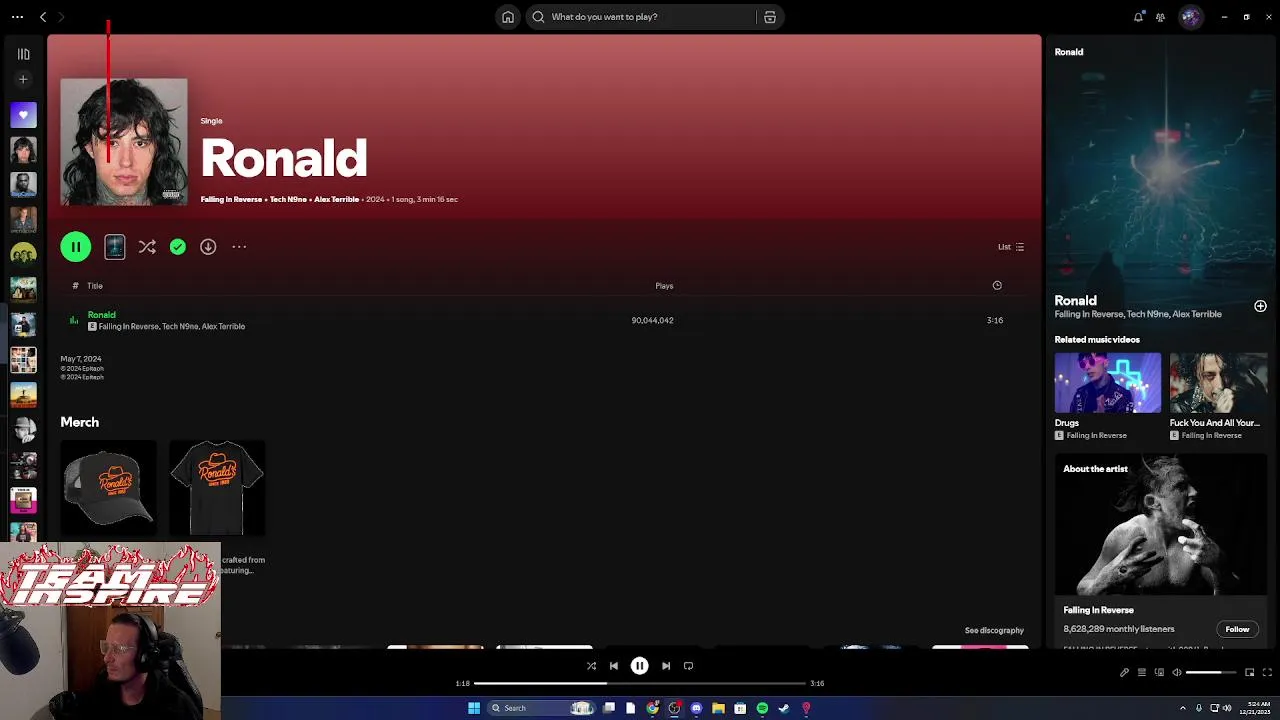Viewport: 1280px width, 720px height.
Task: Click the Windows taskbar Search box
Action: tap(542, 708)
